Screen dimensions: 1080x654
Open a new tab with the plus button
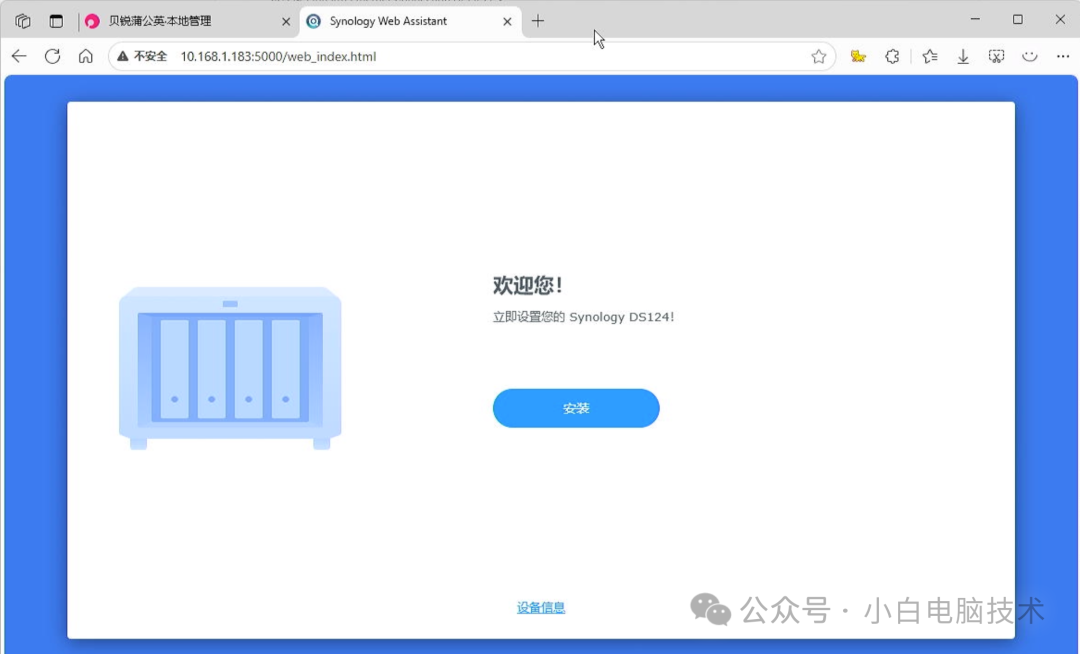[538, 20]
